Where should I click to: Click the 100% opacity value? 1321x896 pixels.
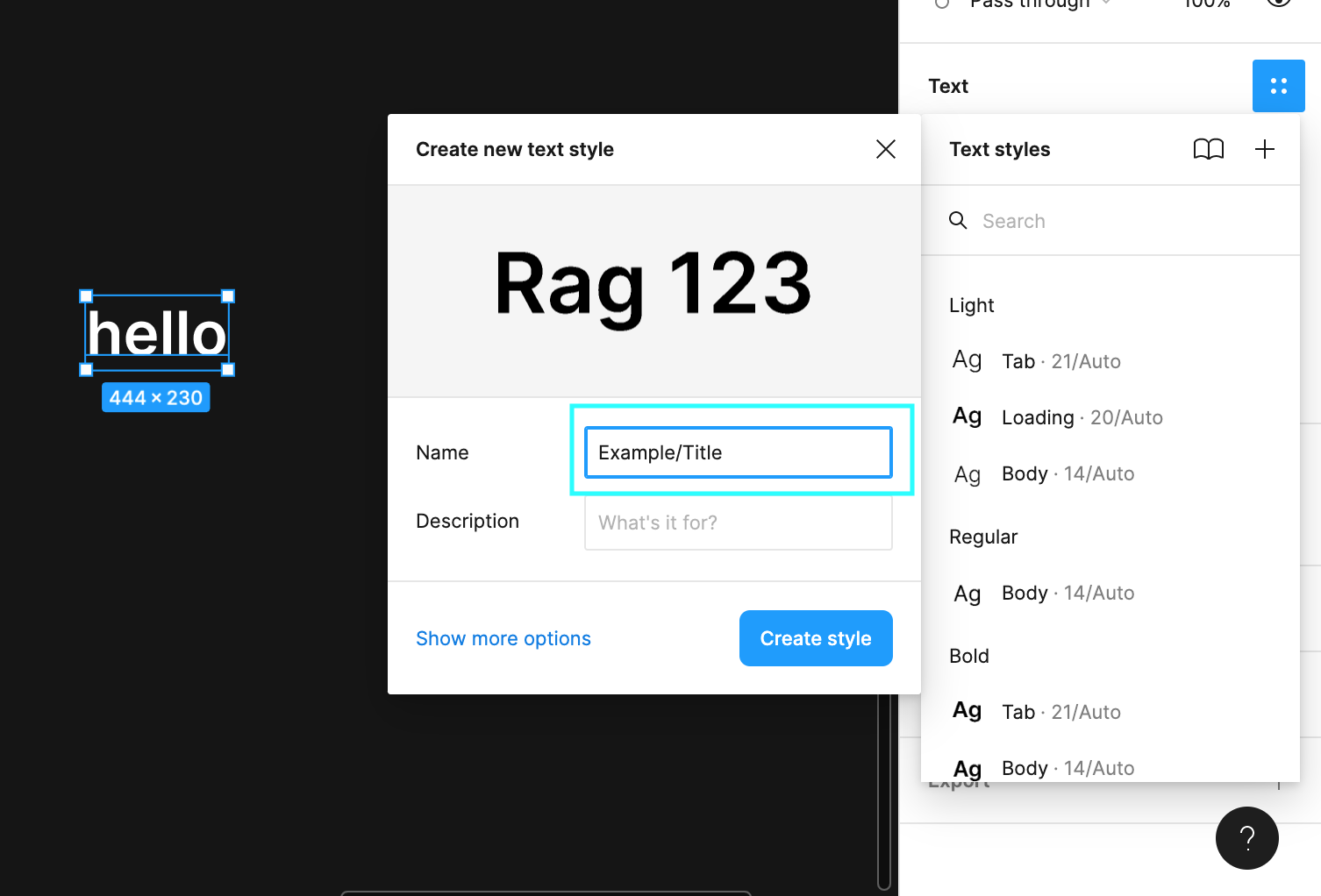tap(1207, 4)
